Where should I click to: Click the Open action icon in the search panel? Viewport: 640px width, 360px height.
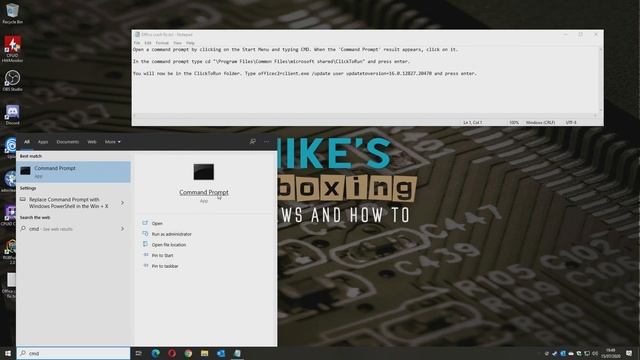coord(145,223)
